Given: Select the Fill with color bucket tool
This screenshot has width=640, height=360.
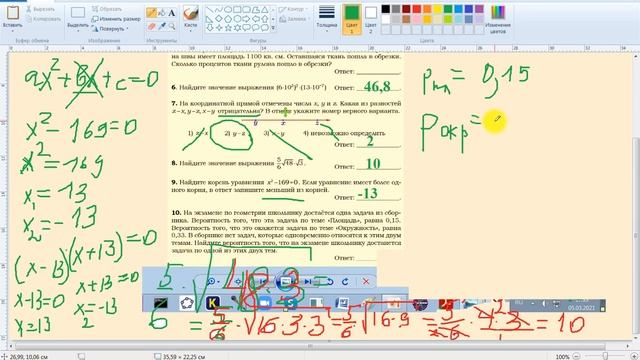Looking at the screenshot, I should coord(162,13).
